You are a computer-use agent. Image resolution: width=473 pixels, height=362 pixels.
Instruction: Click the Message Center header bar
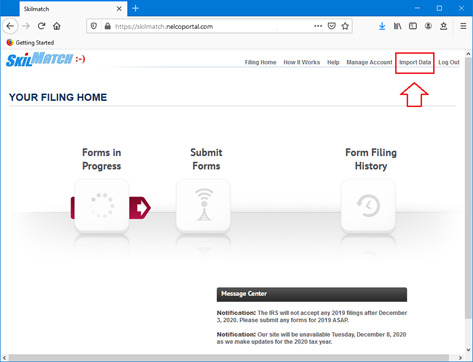(x=312, y=294)
